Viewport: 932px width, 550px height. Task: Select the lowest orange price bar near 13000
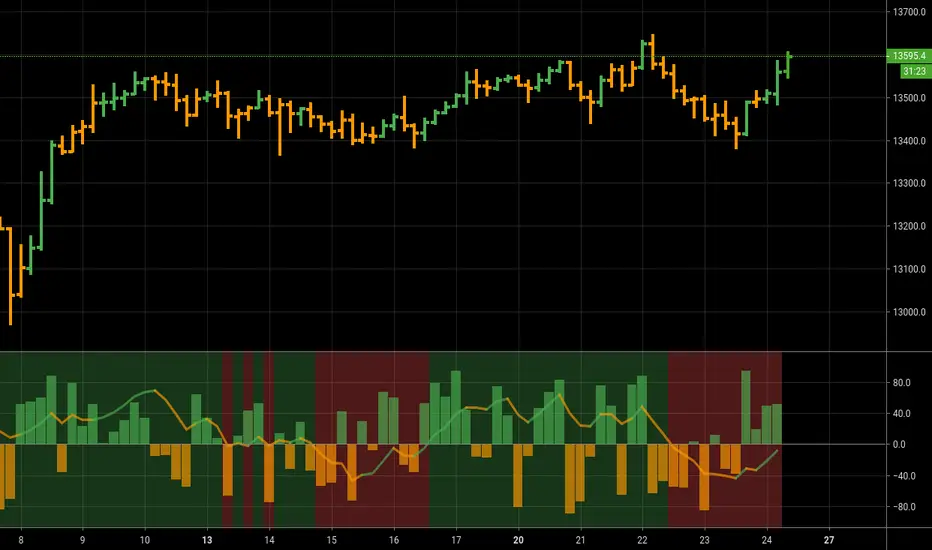coord(10,275)
